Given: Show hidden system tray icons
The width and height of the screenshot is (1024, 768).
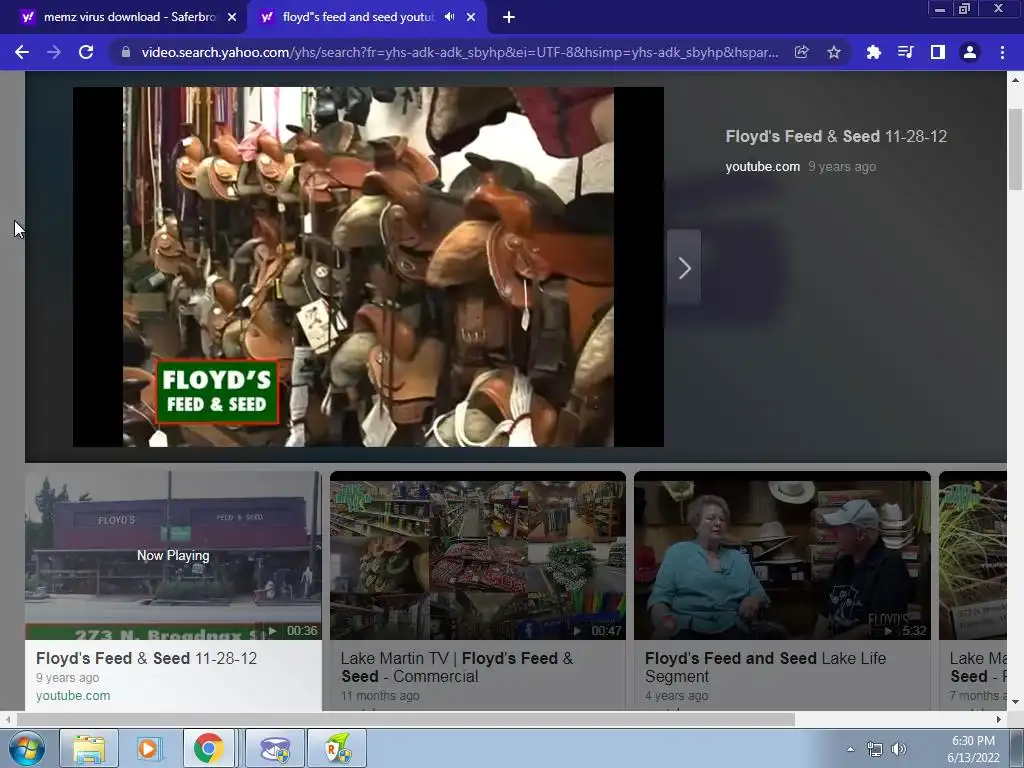Looking at the screenshot, I should pos(850,749).
